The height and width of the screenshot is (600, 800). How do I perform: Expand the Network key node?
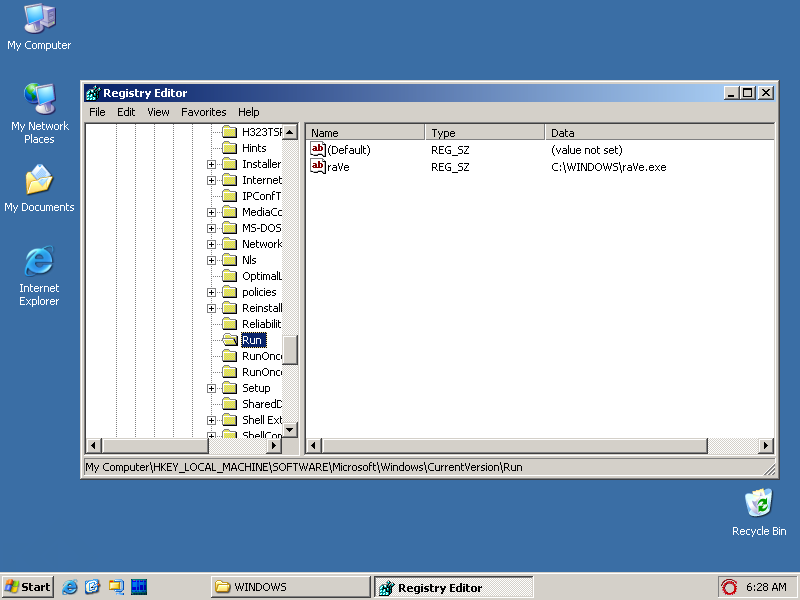[x=211, y=244]
